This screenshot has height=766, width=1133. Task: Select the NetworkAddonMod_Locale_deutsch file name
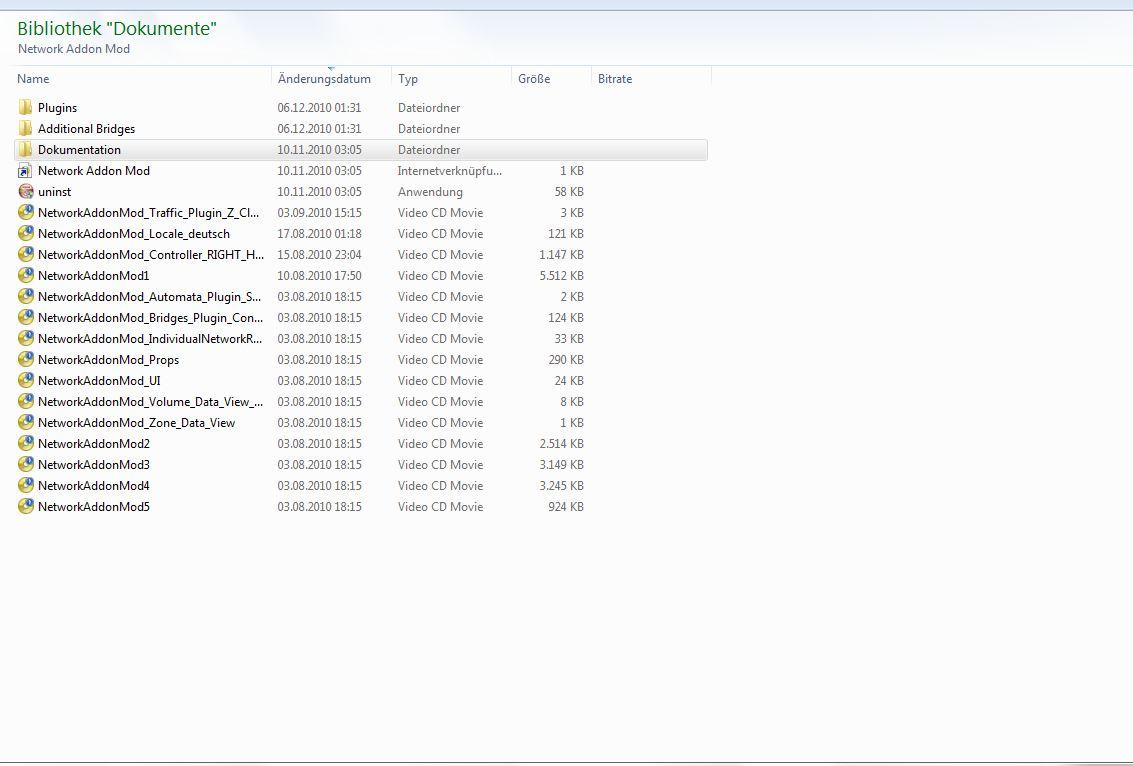134,234
